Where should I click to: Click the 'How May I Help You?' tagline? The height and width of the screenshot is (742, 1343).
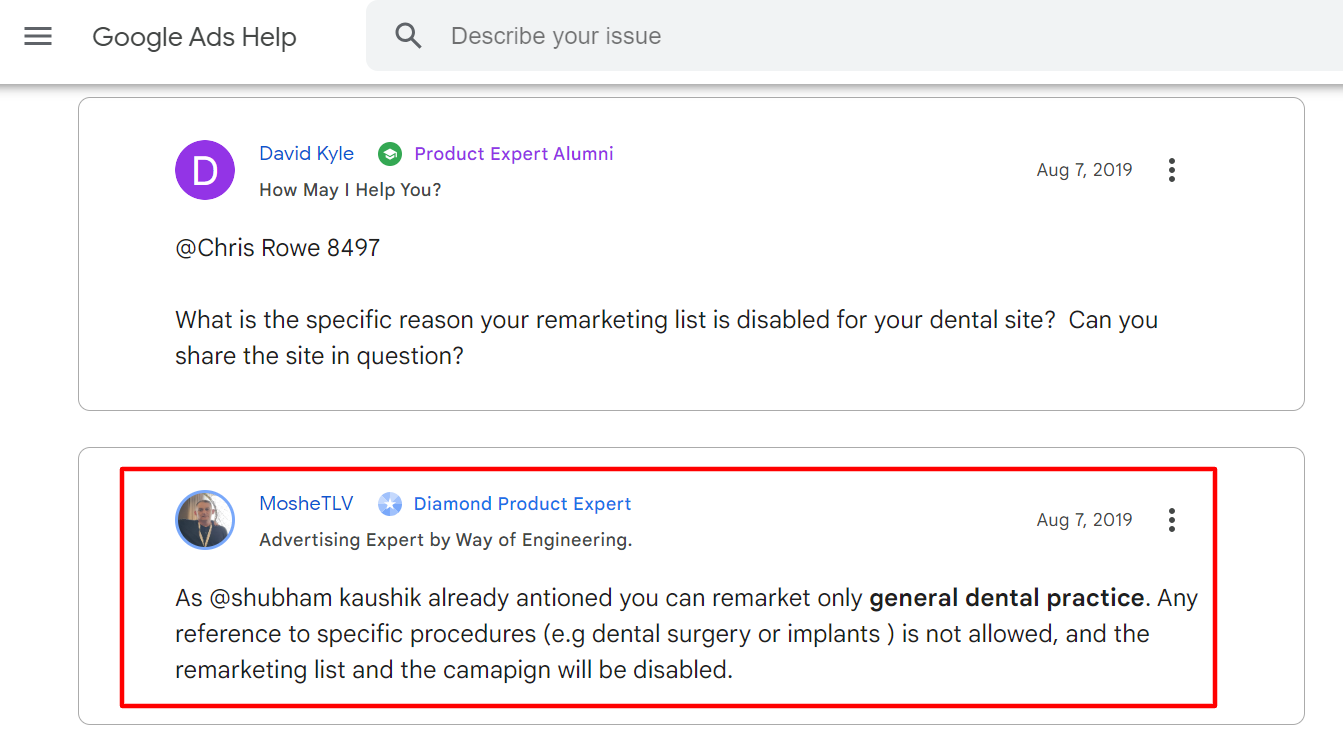pos(350,189)
